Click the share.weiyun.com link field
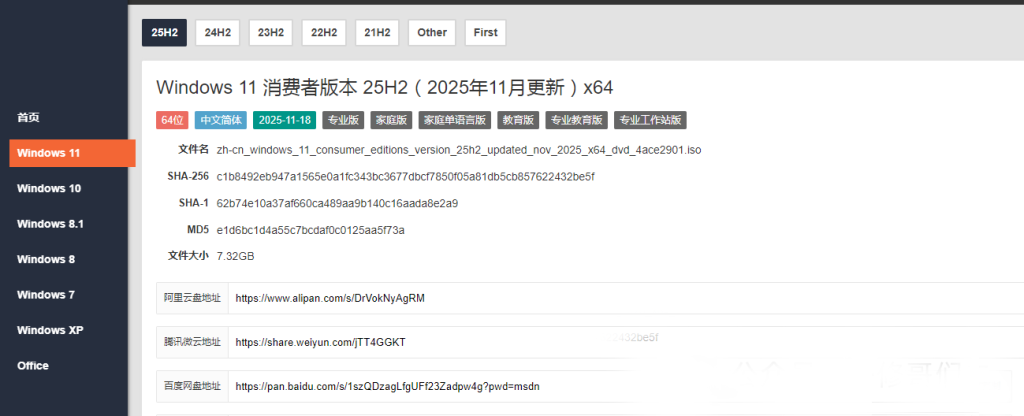The image size is (1024, 416). pos(626,342)
